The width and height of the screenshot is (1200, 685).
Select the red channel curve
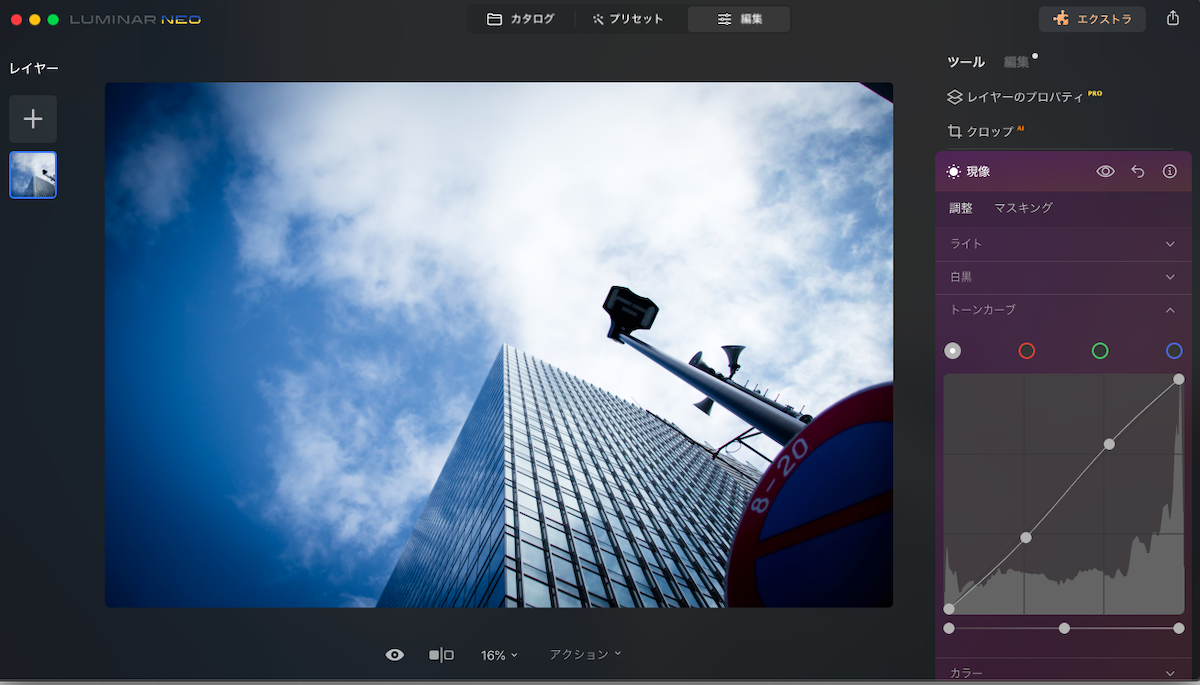[1026, 351]
